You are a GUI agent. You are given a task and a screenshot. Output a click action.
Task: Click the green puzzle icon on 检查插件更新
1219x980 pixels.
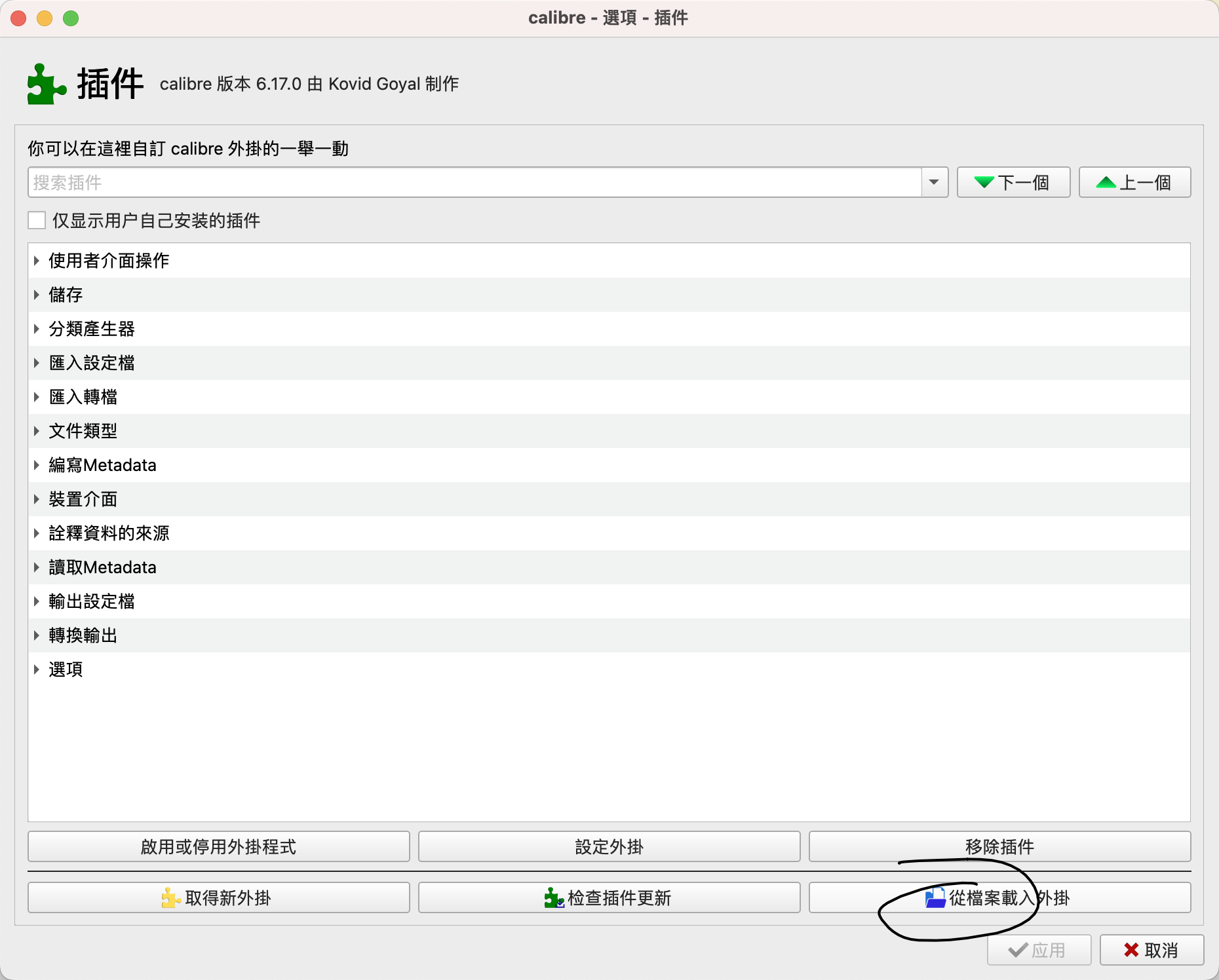(554, 897)
